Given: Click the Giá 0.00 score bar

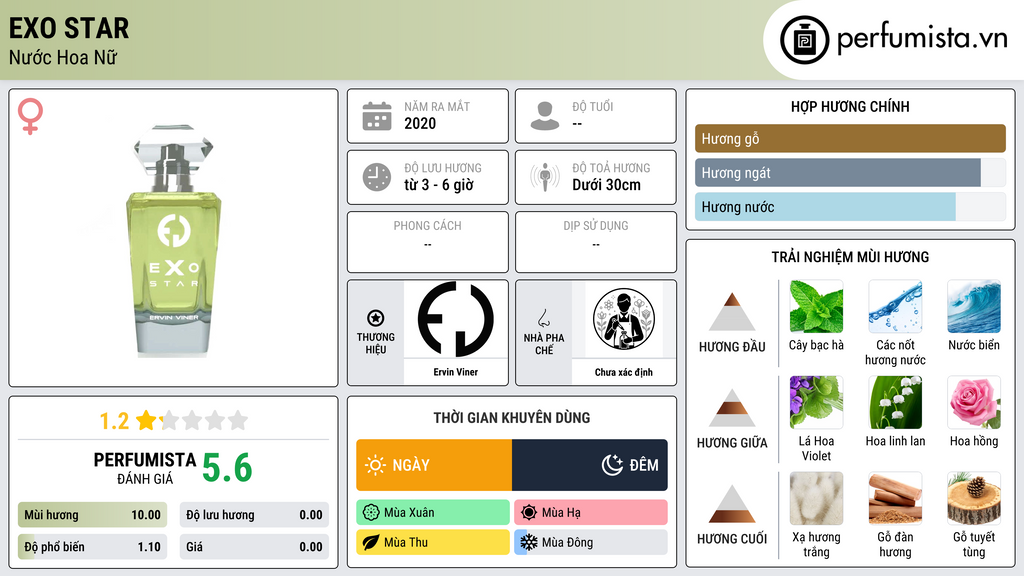Looking at the screenshot, I should [x=254, y=547].
